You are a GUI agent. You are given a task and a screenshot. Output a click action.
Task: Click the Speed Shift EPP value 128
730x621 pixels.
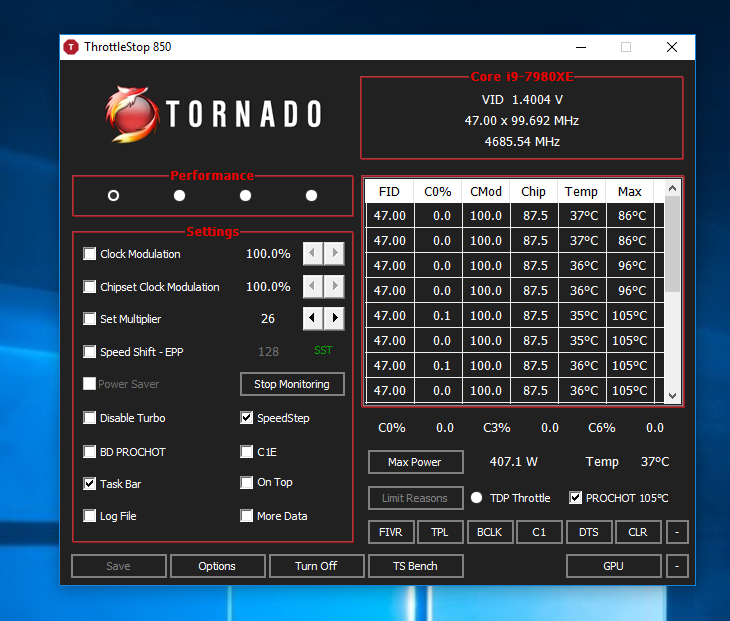[269, 351]
